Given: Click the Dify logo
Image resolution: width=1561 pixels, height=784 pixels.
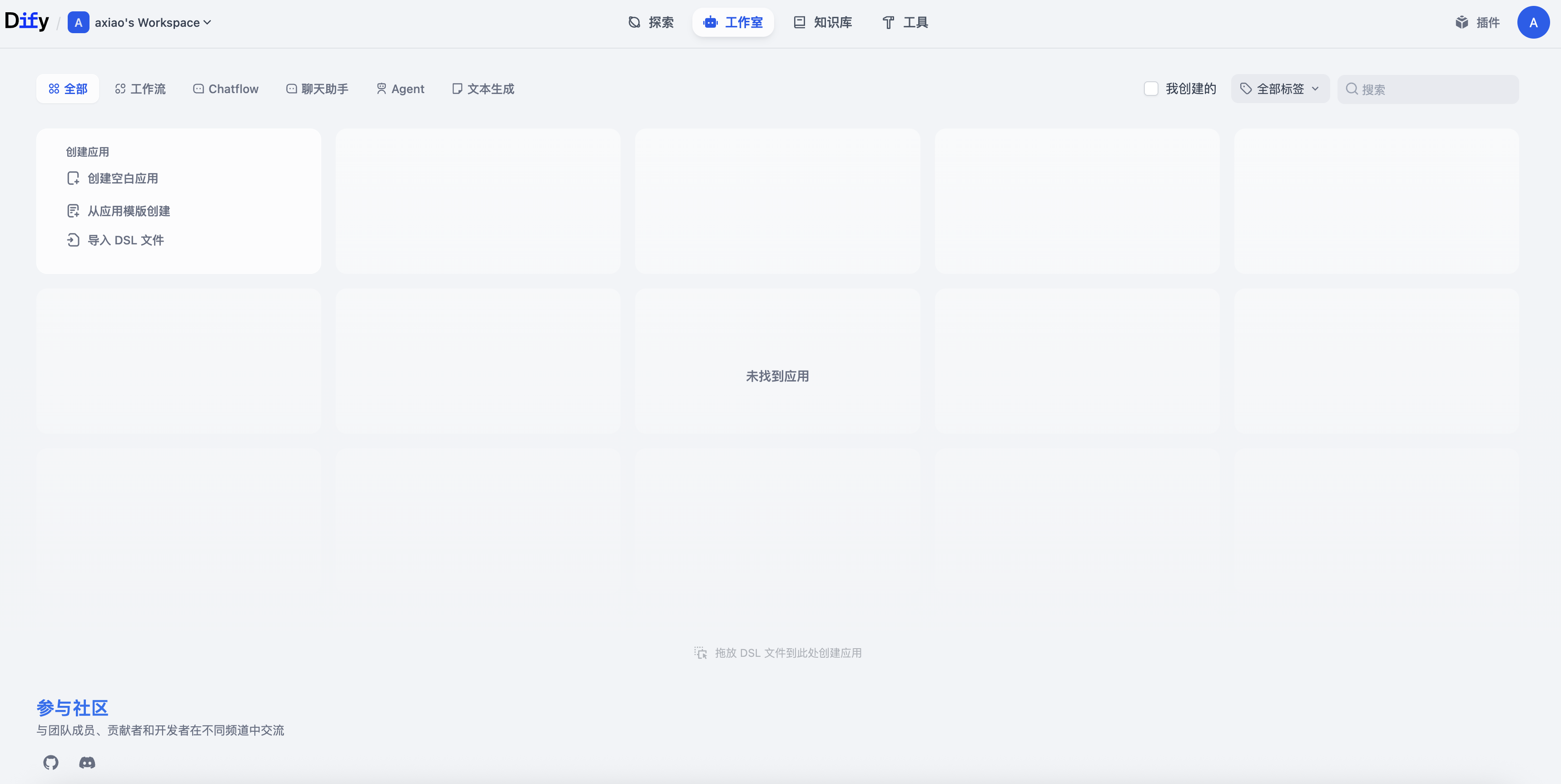Looking at the screenshot, I should 27,22.
